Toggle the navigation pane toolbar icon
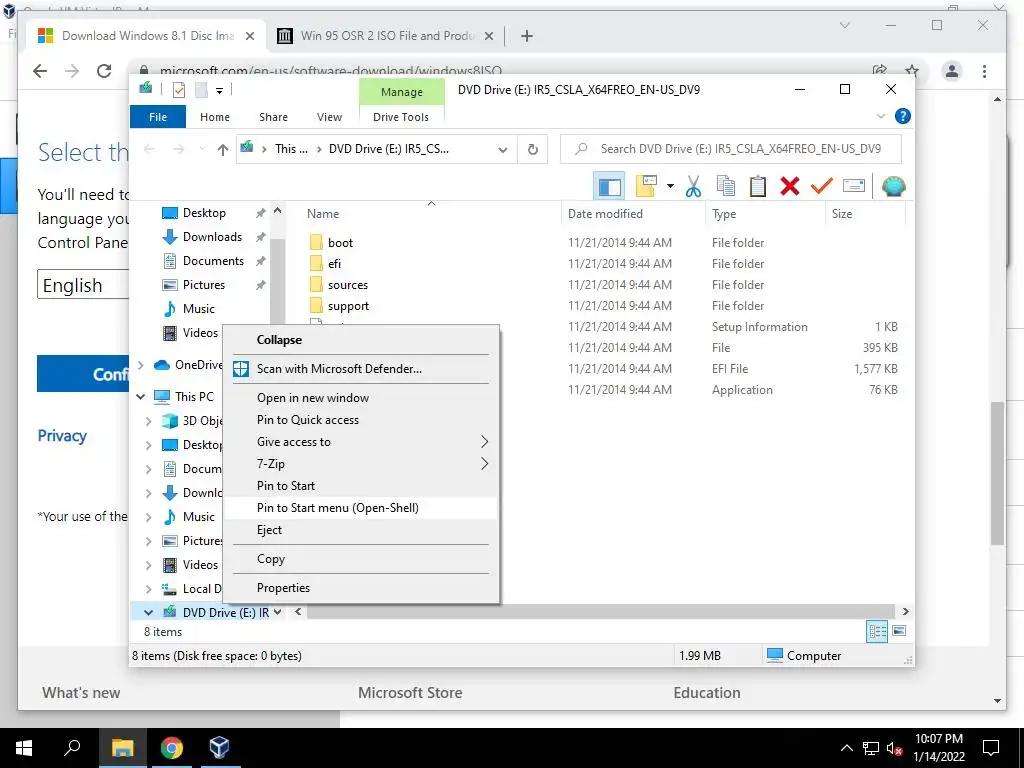The image size is (1024, 768). point(609,187)
